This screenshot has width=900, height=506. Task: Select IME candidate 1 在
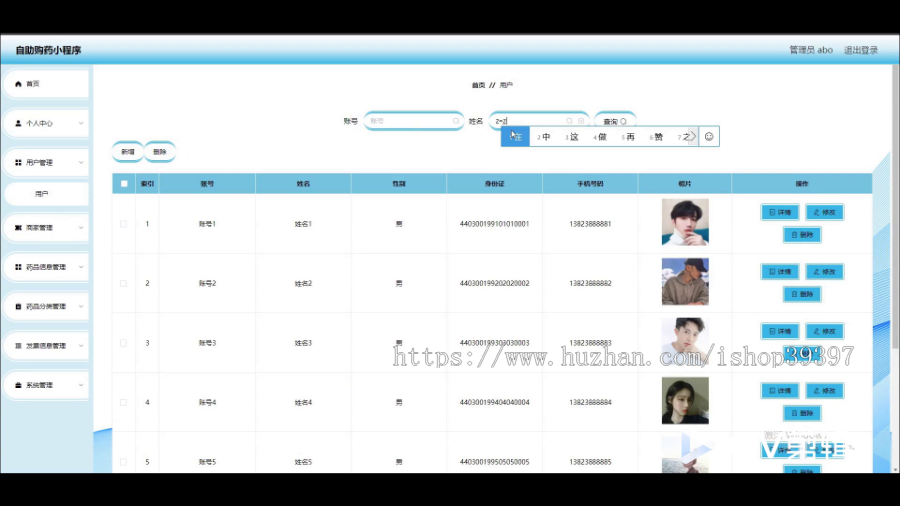tap(515, 137)
